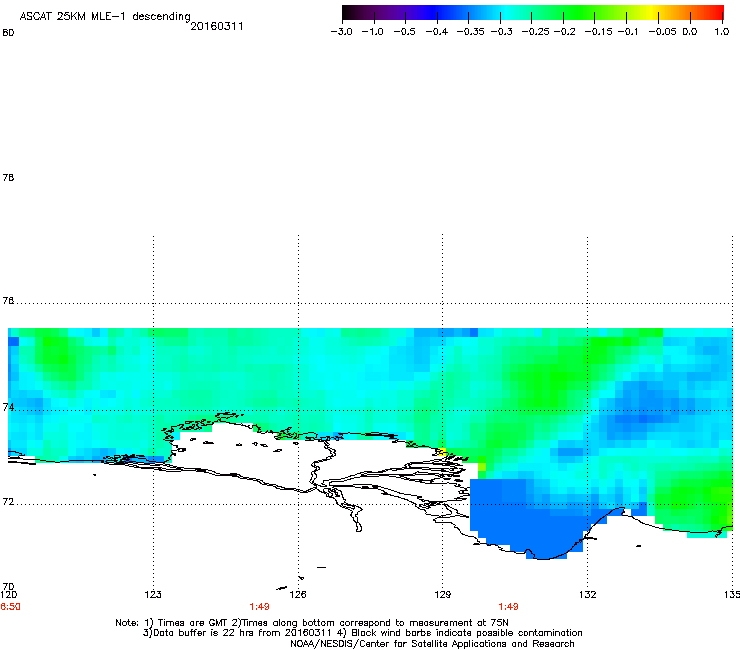Click the colorbar label -0.2
Screen dimensions: 740x650
coord(564,32)
